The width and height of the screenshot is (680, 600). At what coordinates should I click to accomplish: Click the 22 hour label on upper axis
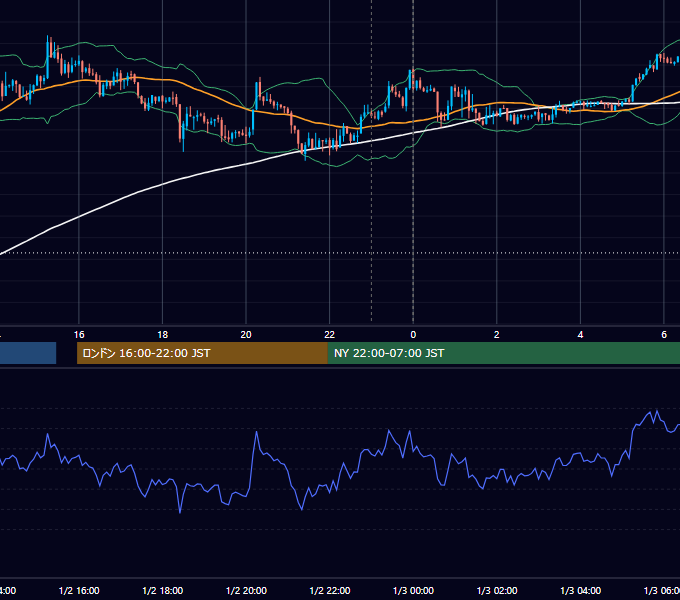click(330, 335)
